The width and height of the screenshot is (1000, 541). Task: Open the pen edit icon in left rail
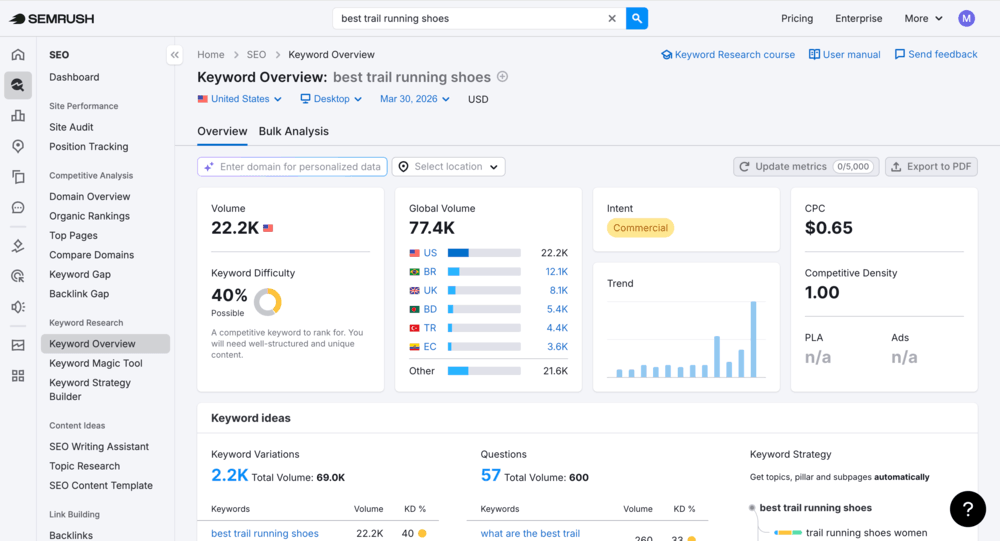18,246
